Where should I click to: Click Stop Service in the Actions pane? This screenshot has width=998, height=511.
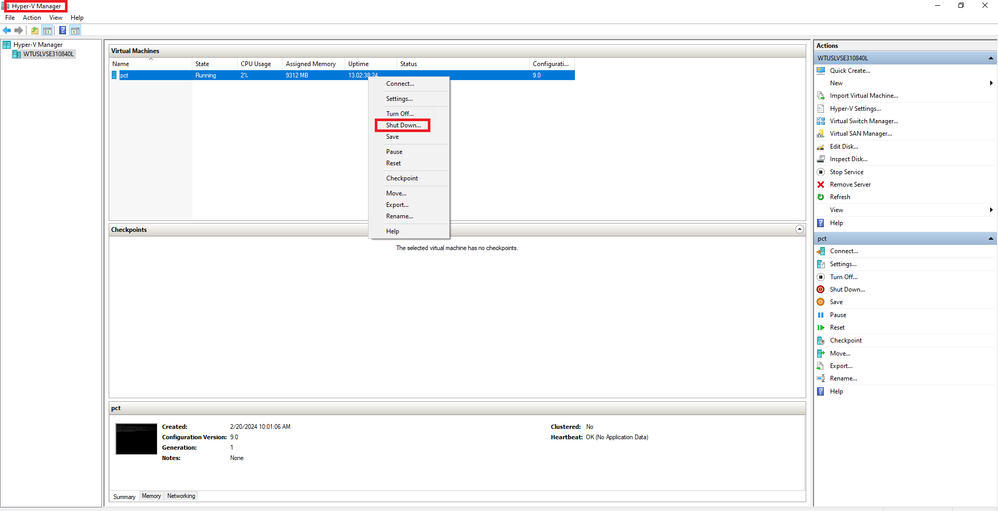point(847,172)
